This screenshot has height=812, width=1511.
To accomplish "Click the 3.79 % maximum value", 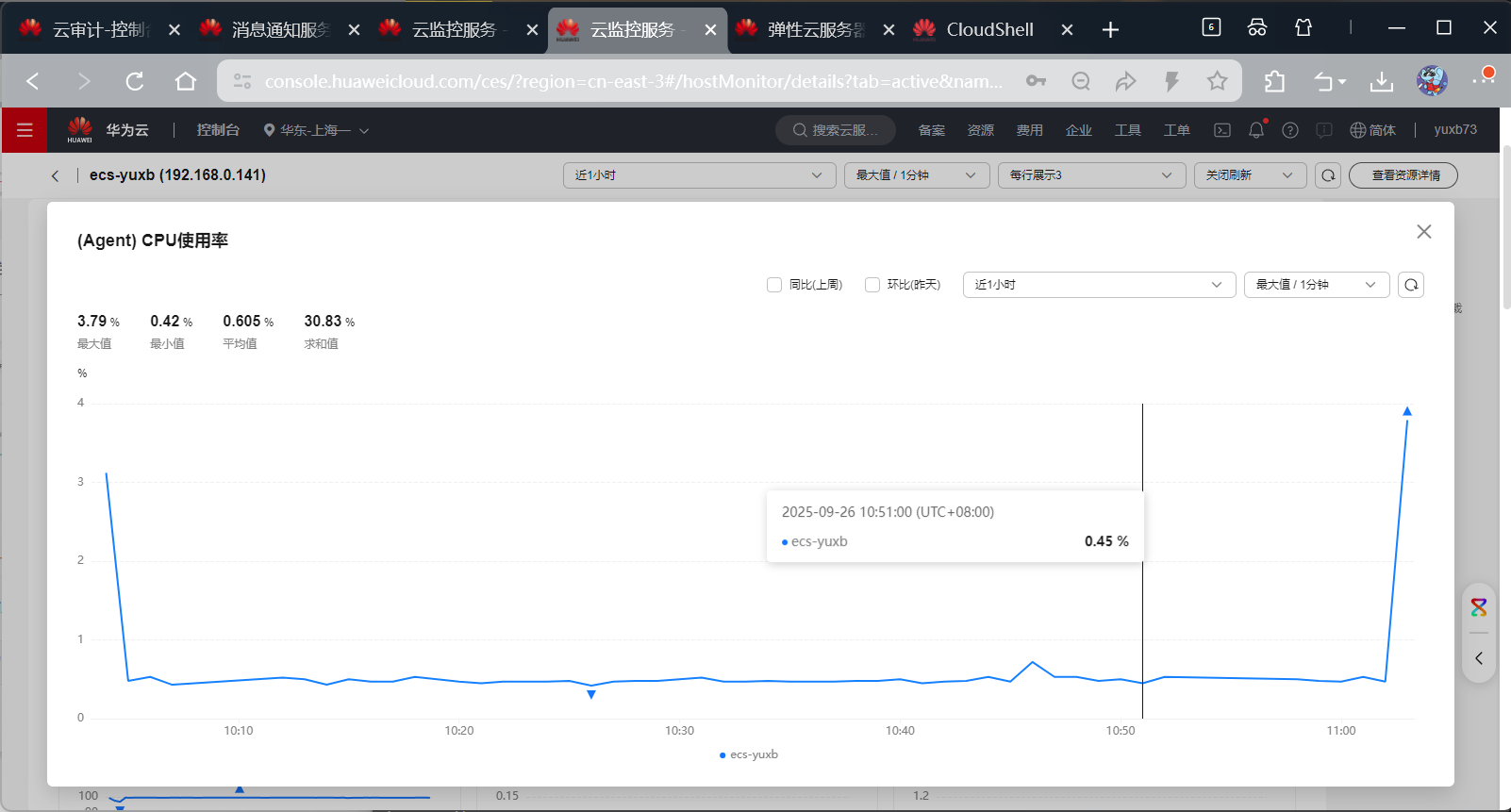I will pyautogui.click(x=98, y=322).
